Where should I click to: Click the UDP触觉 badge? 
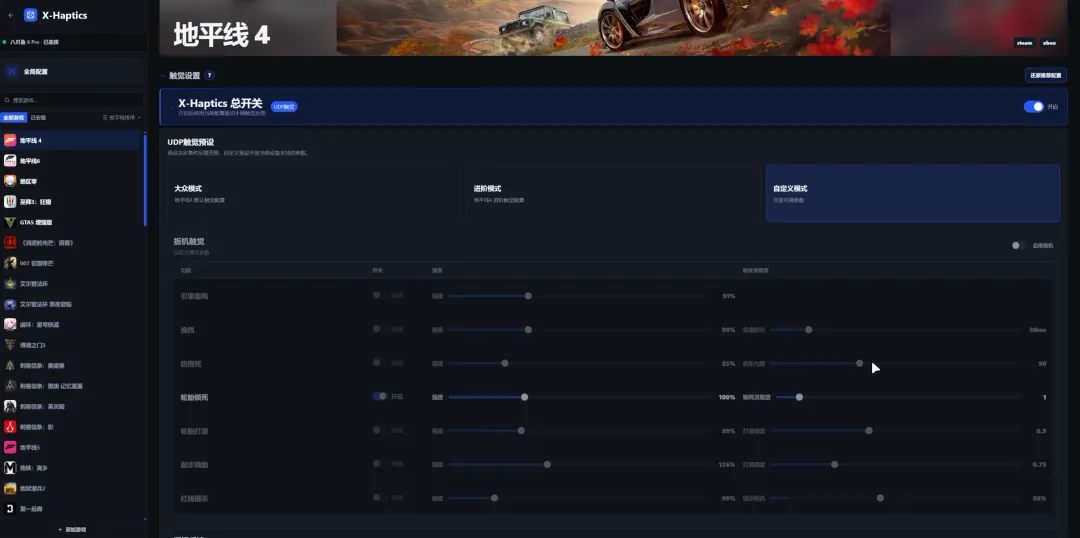(284, 107)
